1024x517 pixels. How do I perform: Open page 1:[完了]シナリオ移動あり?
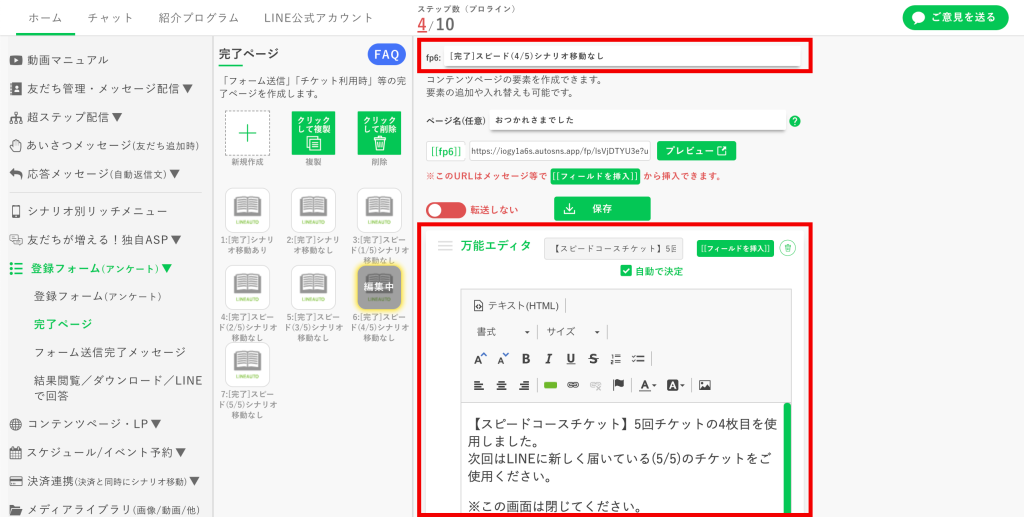pyautogui.click(x=248, y=210)
